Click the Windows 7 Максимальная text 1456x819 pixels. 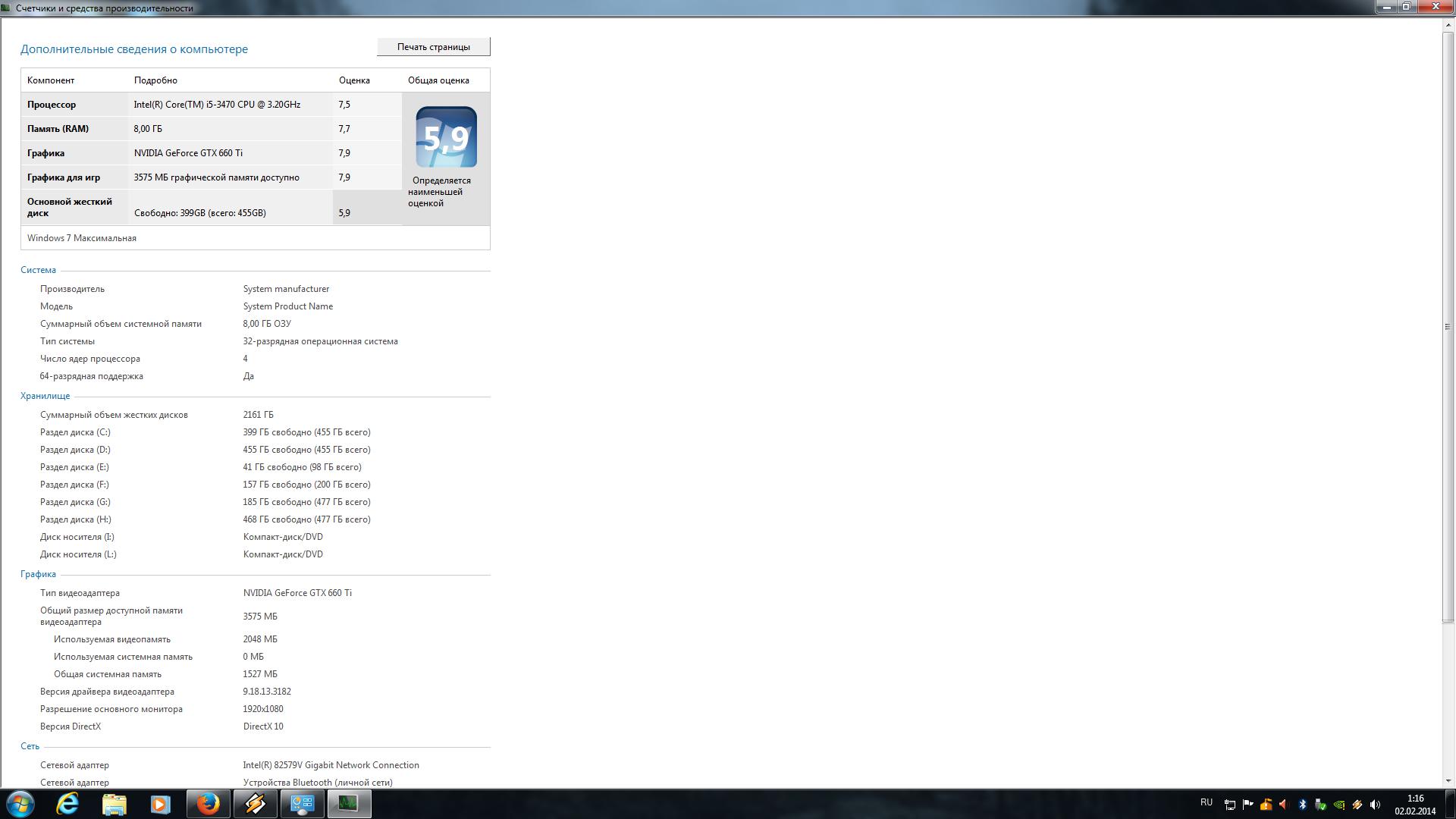click(x=82, y=238)
